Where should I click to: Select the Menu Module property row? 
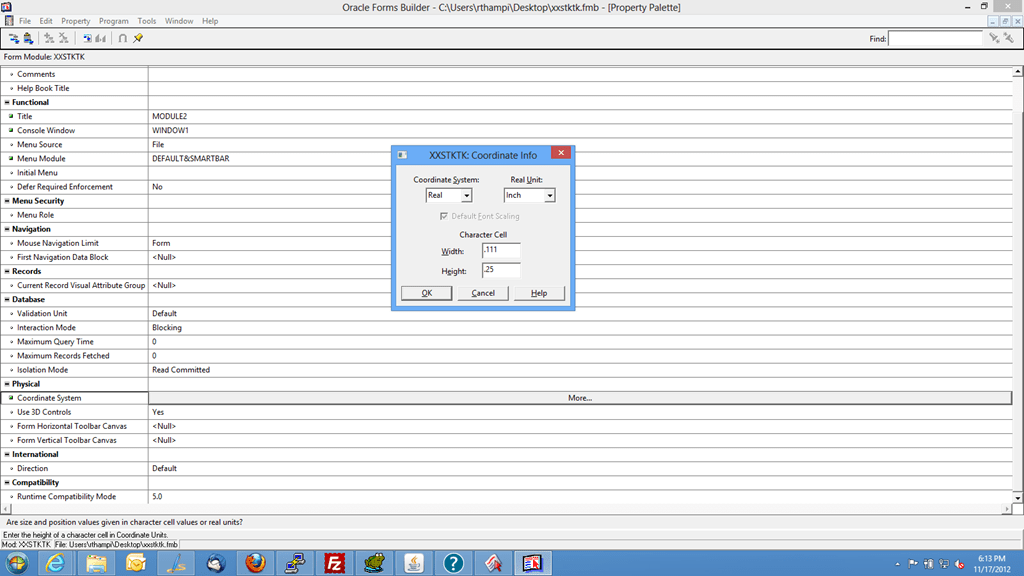pos(507,159)
